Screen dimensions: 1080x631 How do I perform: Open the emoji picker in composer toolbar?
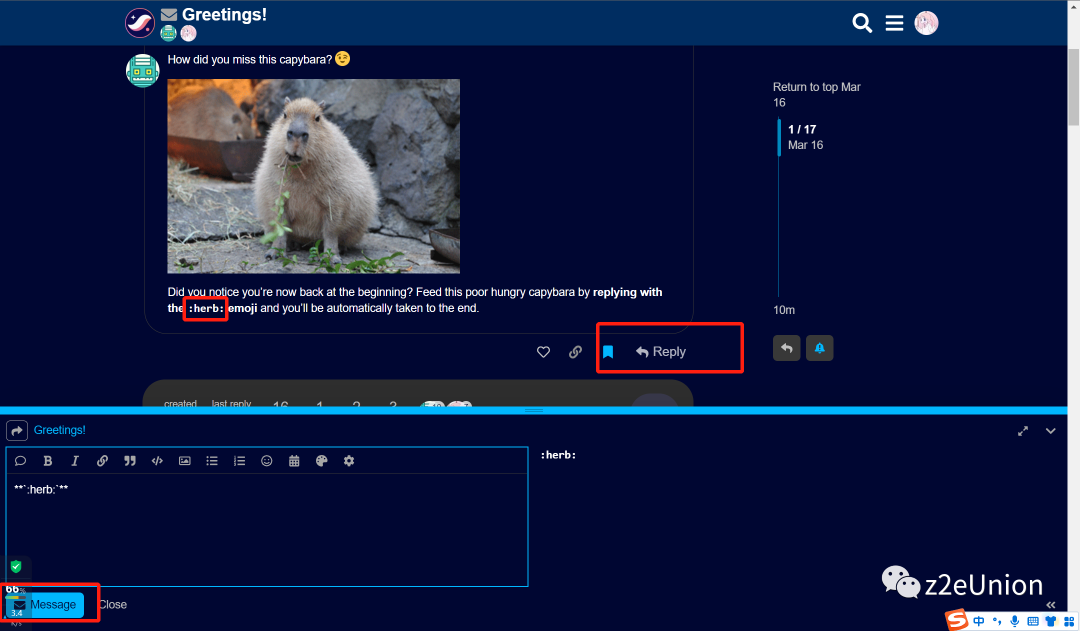pos(267,461)
